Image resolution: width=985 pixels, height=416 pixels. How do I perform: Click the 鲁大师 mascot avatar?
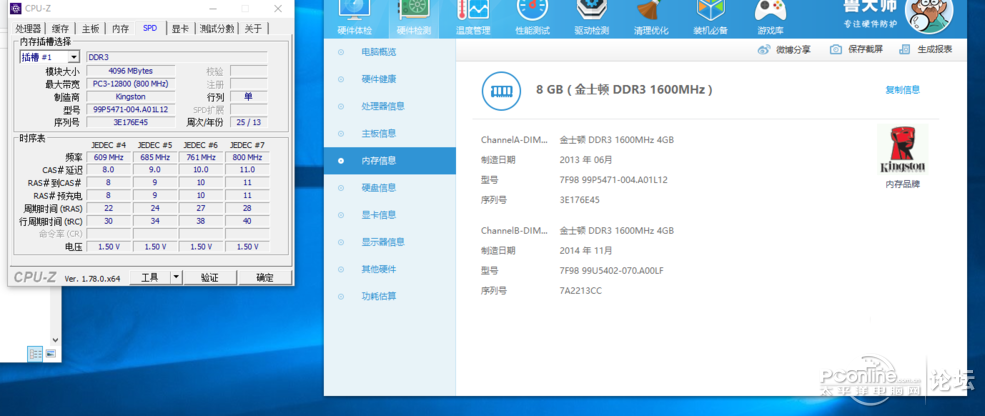930,13
